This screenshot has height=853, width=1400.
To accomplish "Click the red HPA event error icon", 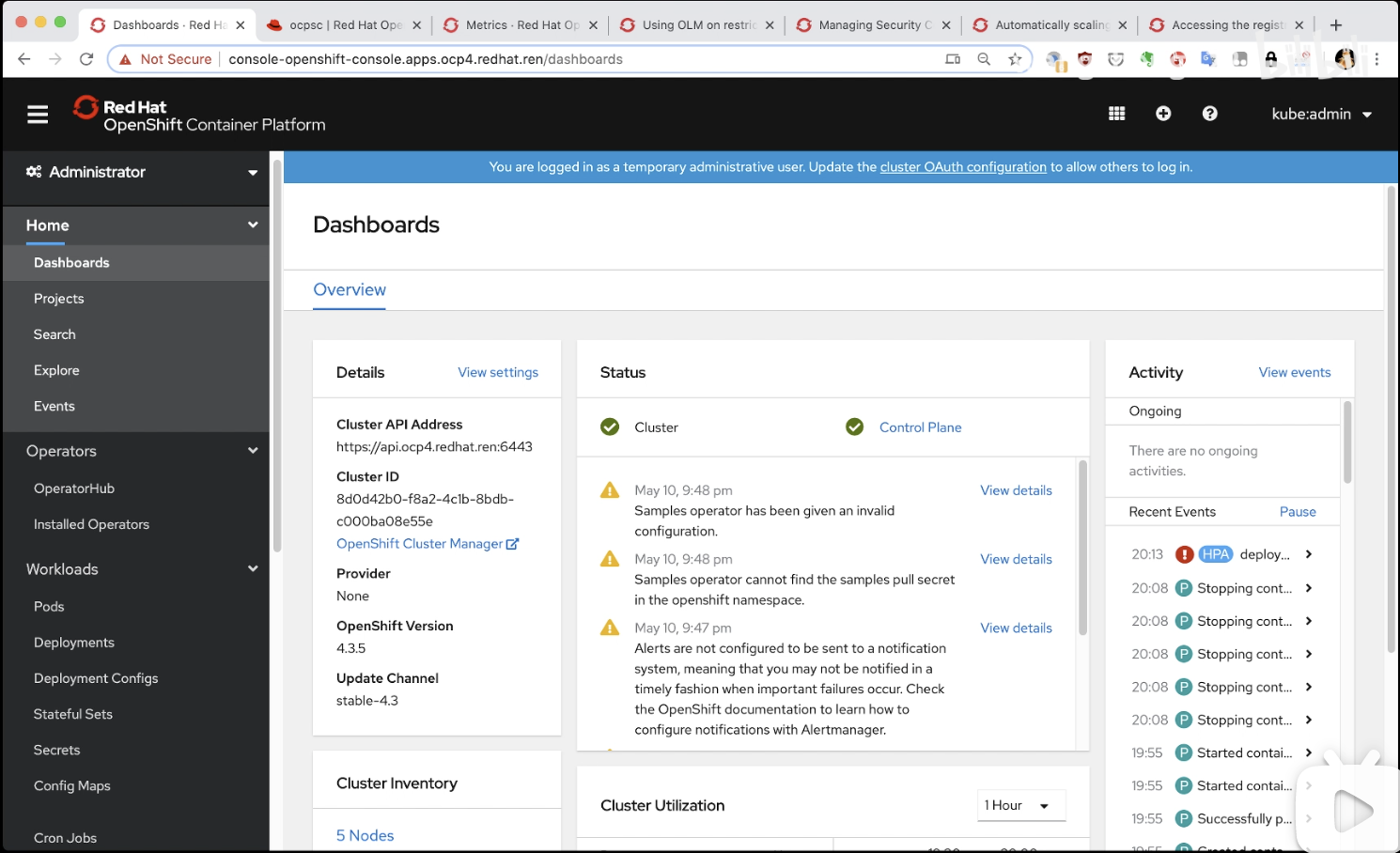I will click(1185, 554).
